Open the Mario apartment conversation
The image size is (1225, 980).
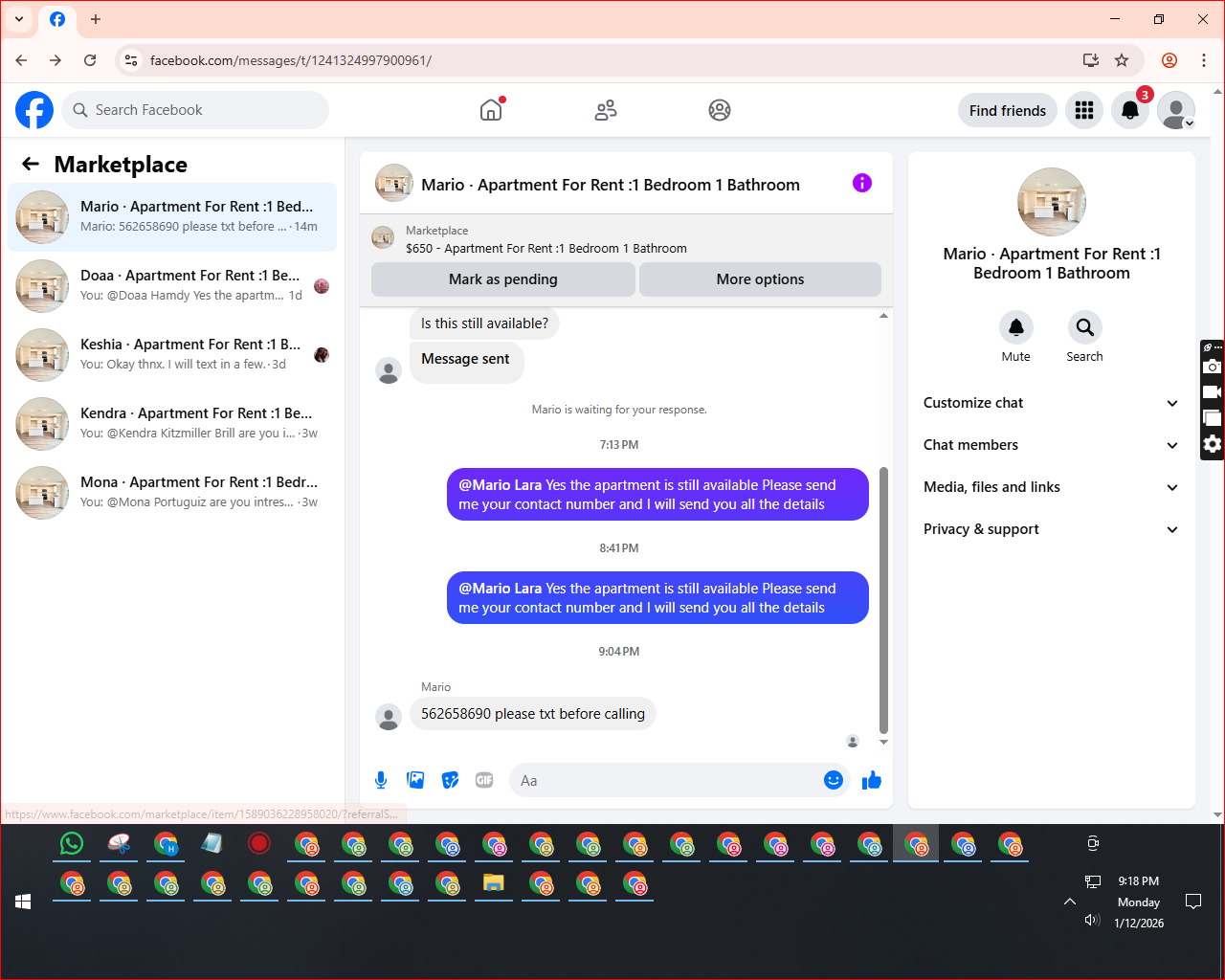(x=172, y=217)
